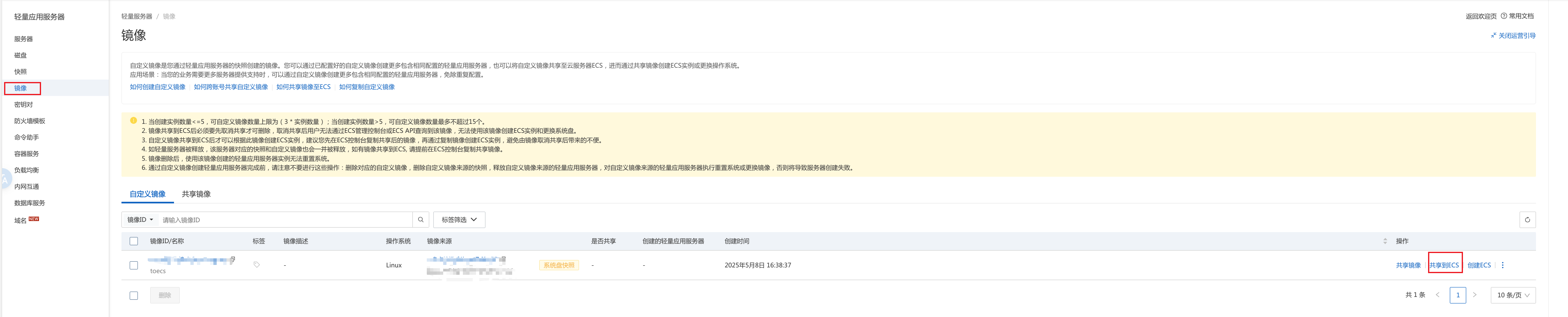Click the search magnifier icon button

tap(420, 220)
